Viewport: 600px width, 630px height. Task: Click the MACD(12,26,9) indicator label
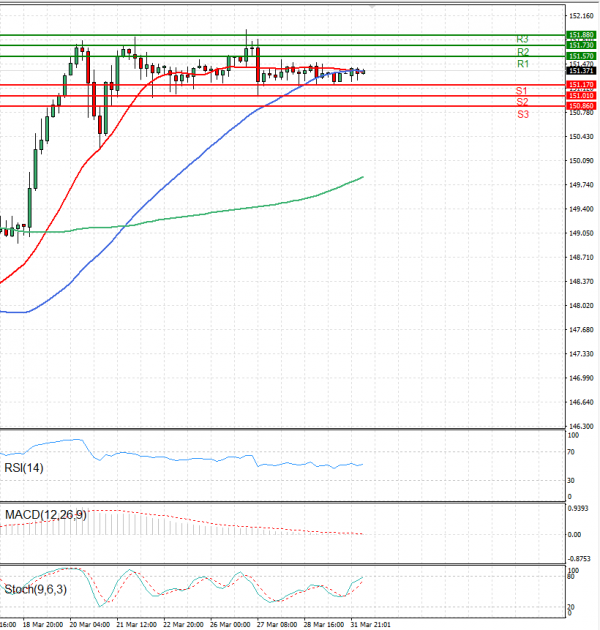coord(45,515)
